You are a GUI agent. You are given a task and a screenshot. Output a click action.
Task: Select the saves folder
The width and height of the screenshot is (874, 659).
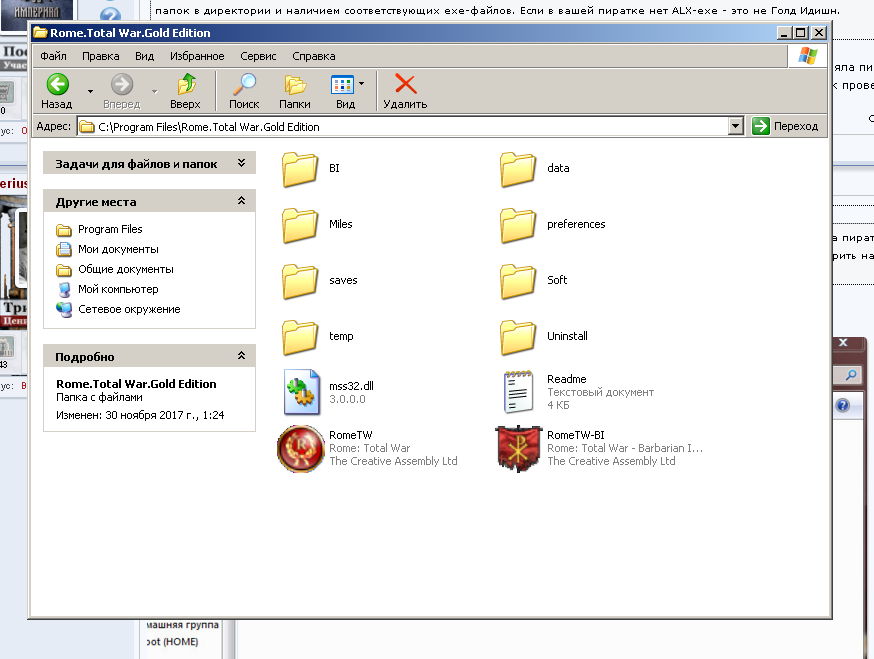pyautogui.click(x=299, y=281)
